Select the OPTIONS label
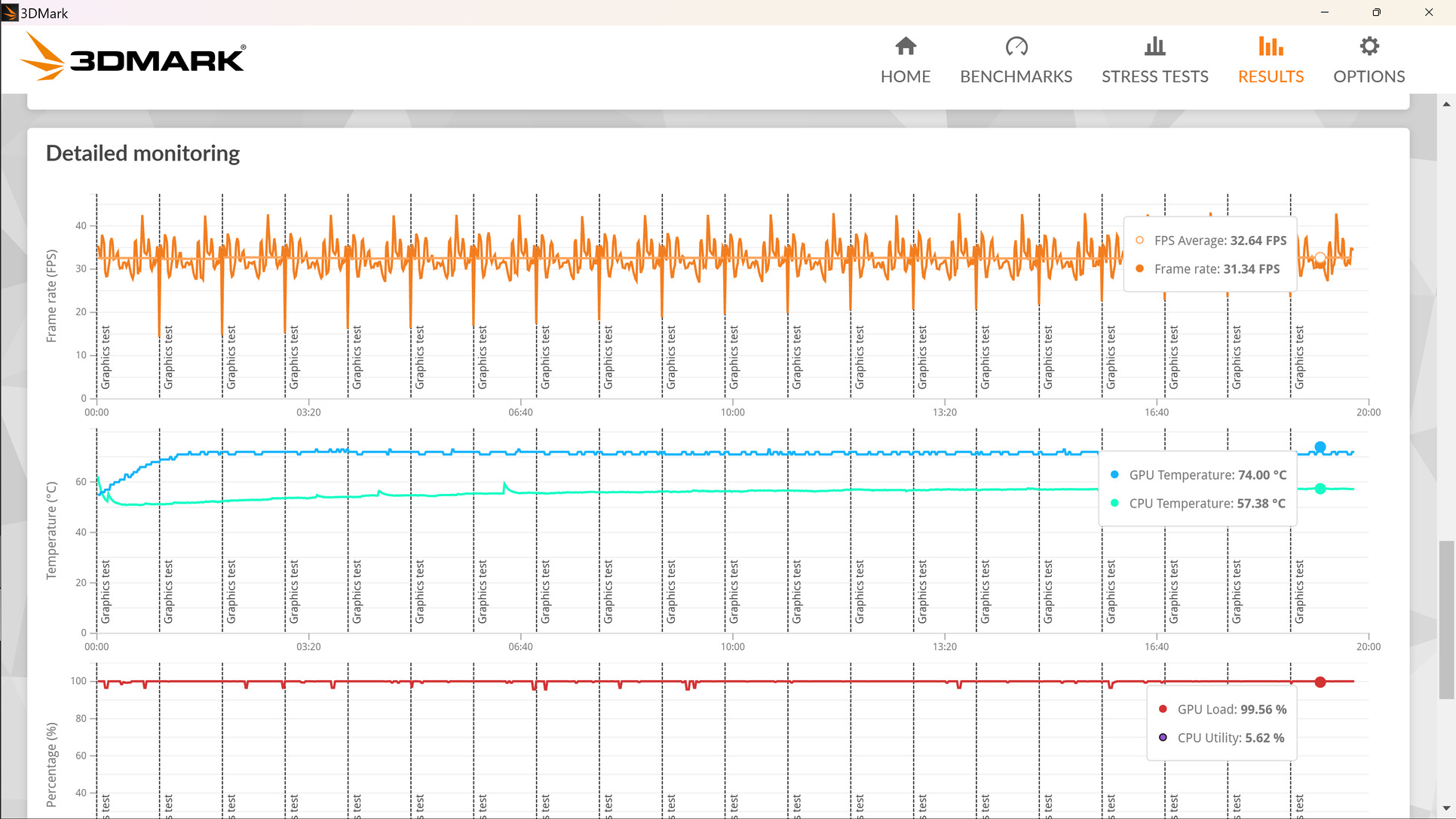Screen dimensions: 1456x819 click(x=1369, y=77)
